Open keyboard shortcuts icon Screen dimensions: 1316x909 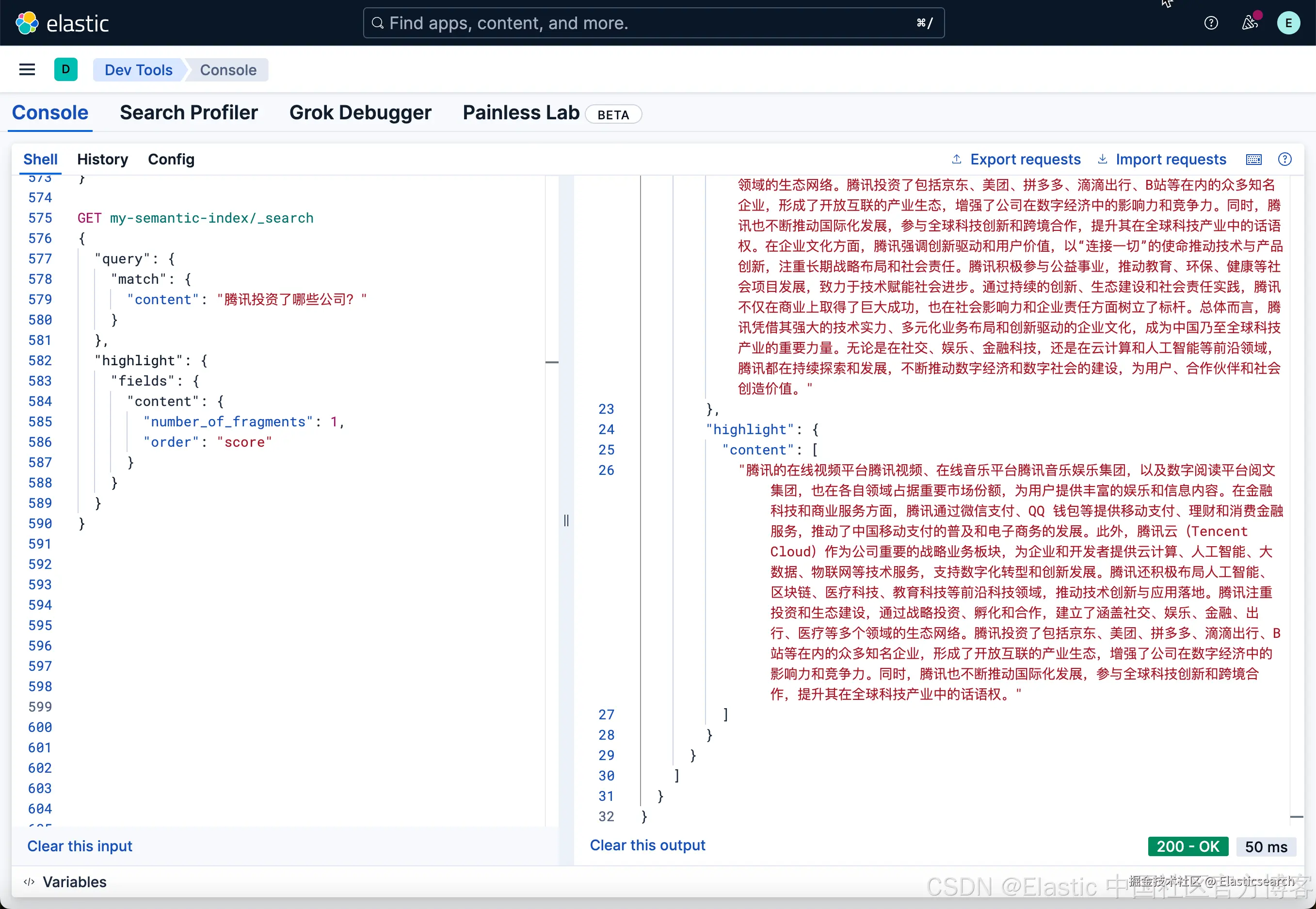pos(1253,160)
